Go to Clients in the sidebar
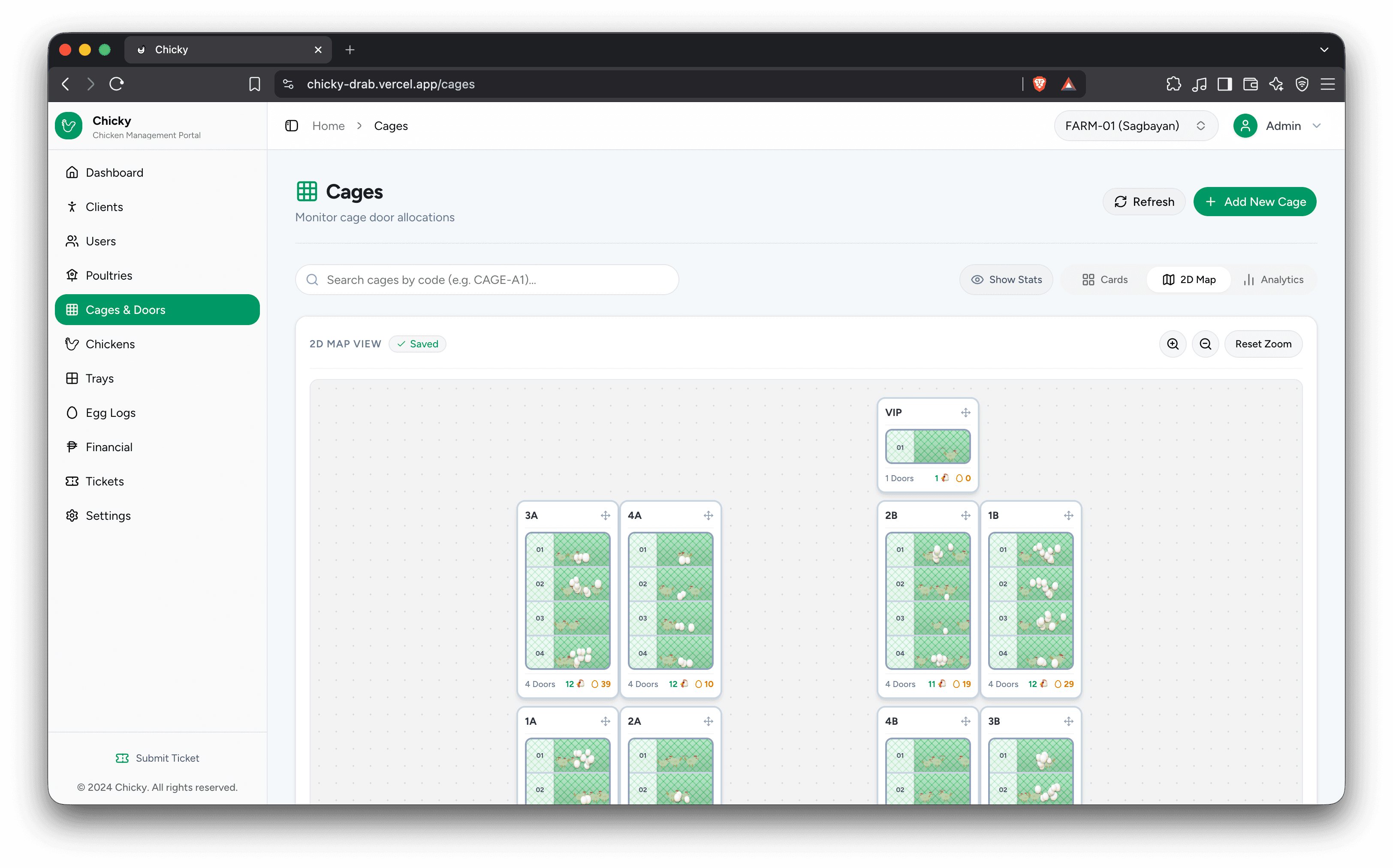 point(157,207)
